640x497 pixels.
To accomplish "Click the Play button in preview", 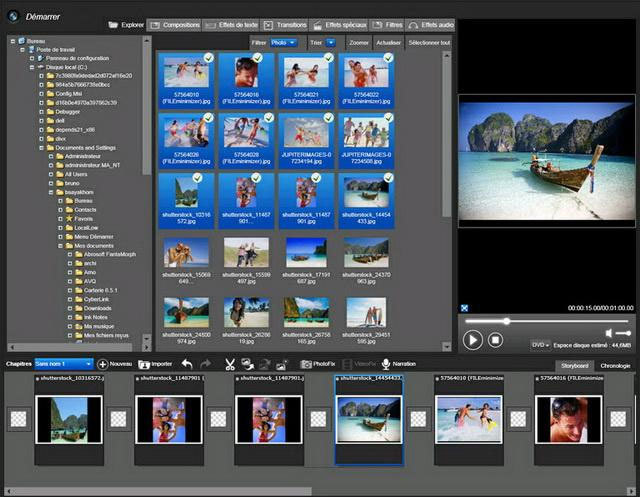I will point(473,340).
